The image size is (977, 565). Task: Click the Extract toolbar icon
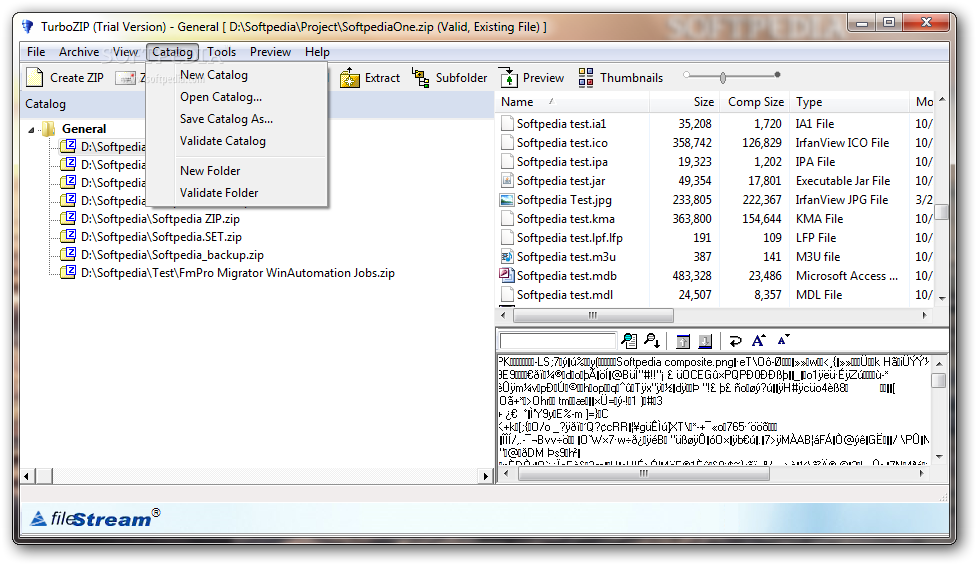click(x=350, y=78)
